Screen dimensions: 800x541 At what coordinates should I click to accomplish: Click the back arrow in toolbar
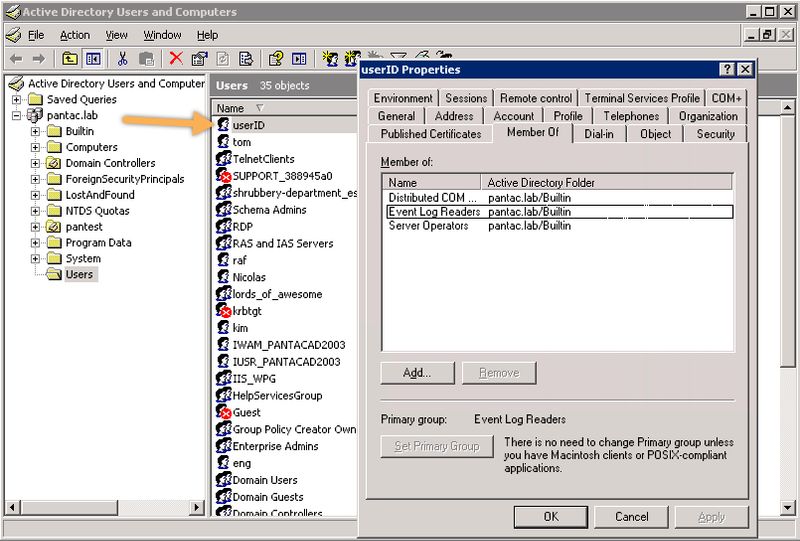15,59
